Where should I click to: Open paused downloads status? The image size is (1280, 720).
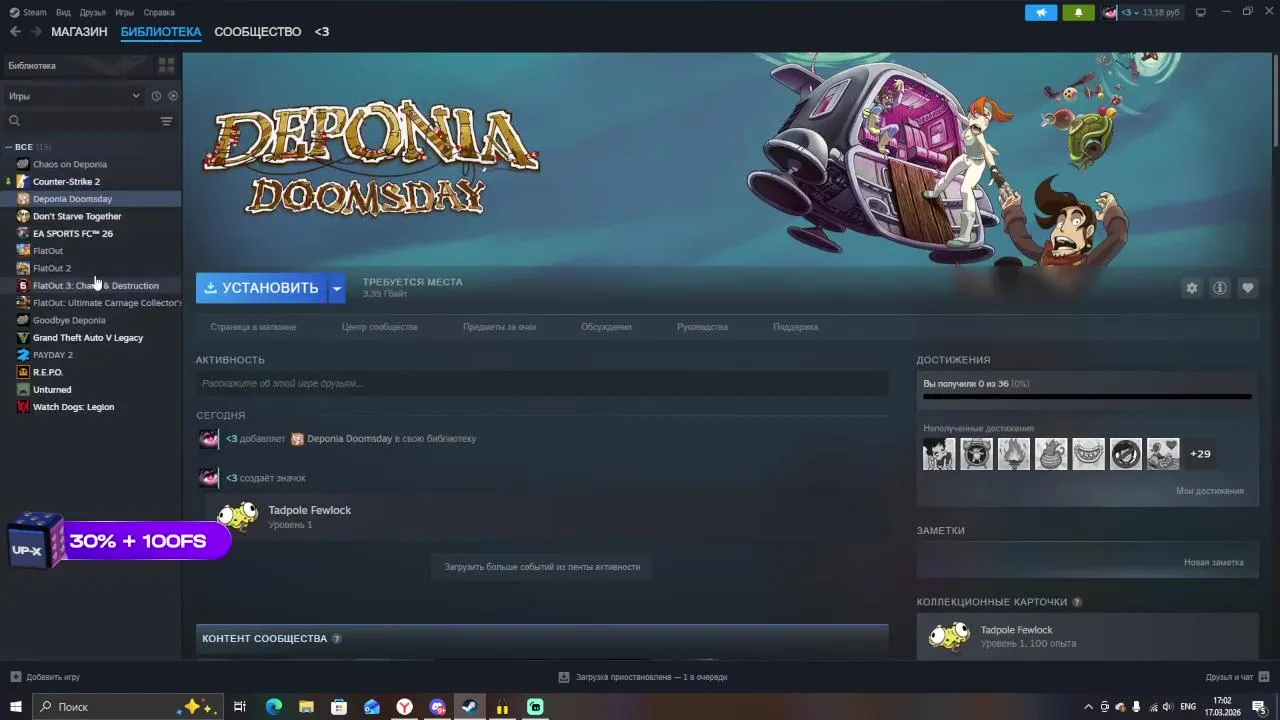click(642, 677)
